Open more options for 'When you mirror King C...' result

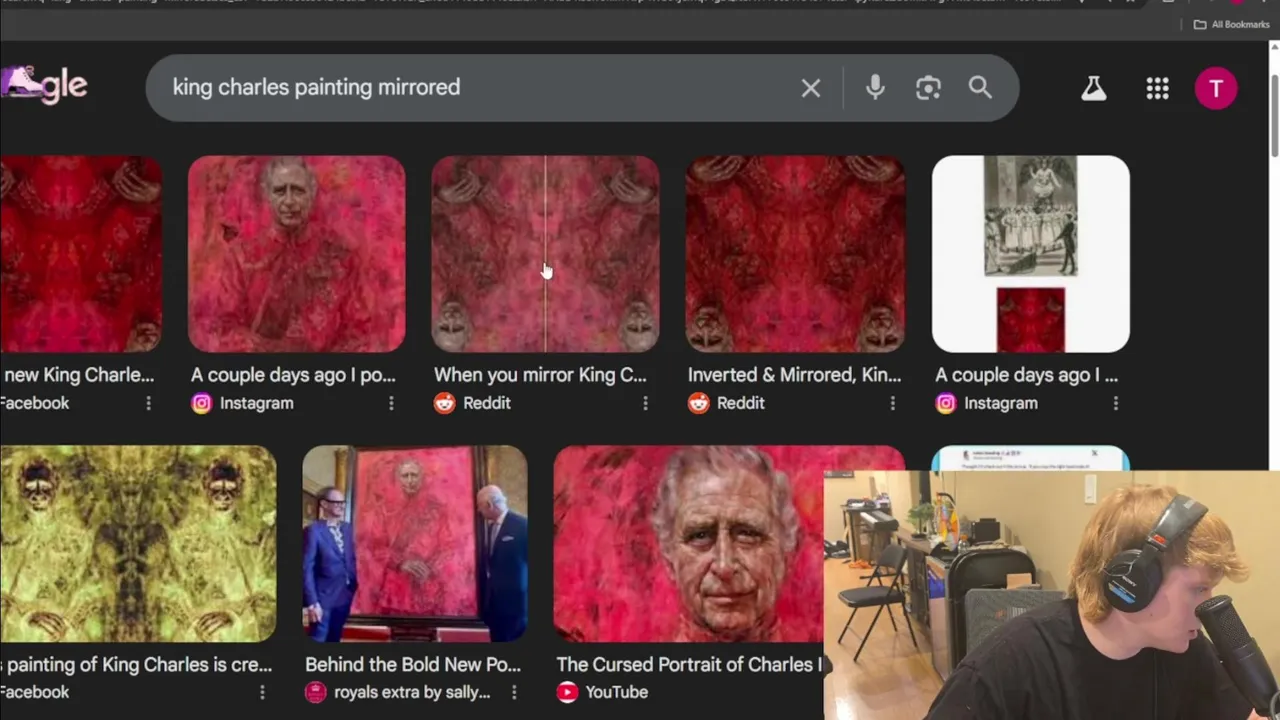(645, 403)
